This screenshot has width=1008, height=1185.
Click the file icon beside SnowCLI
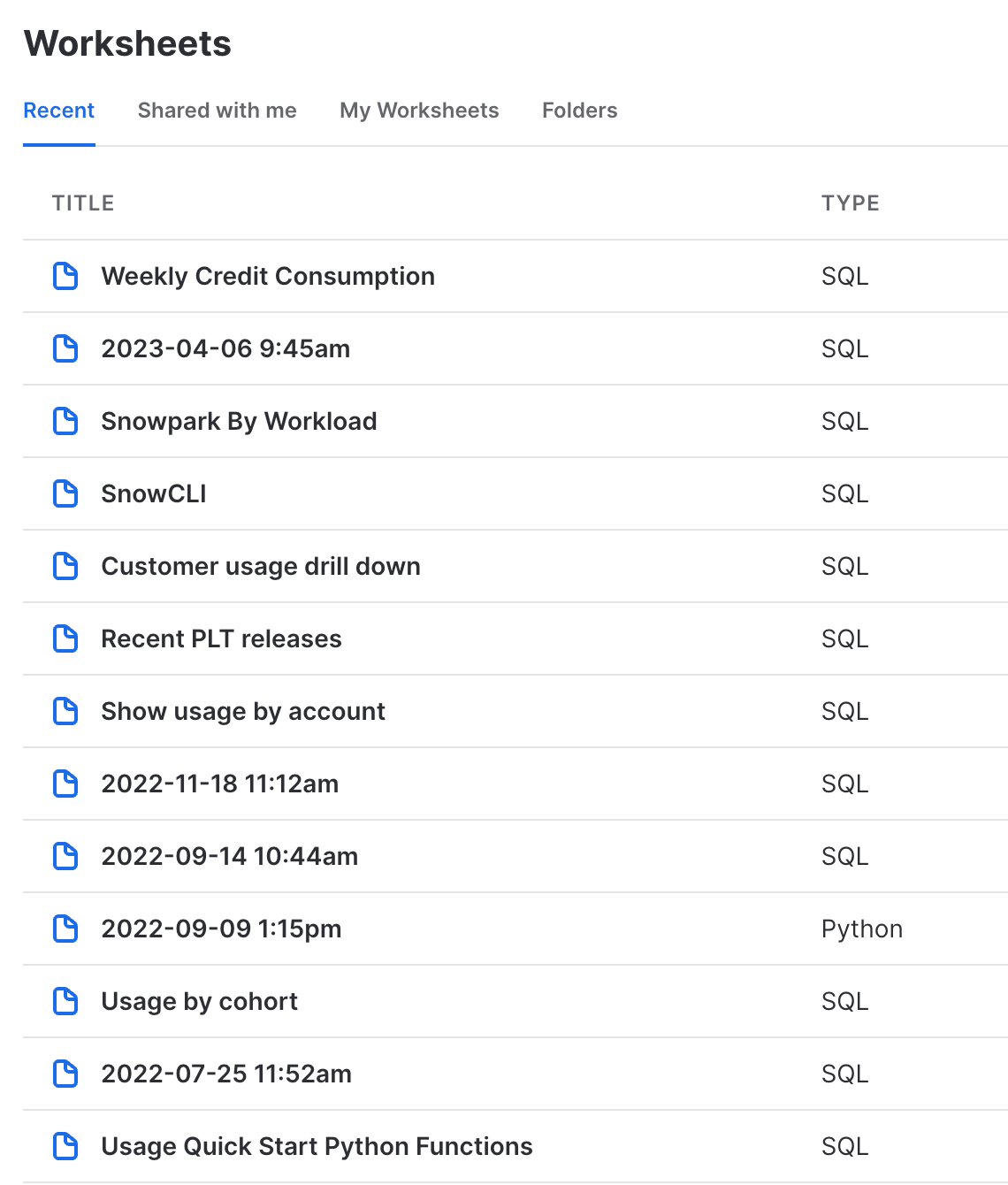point(65,493)
